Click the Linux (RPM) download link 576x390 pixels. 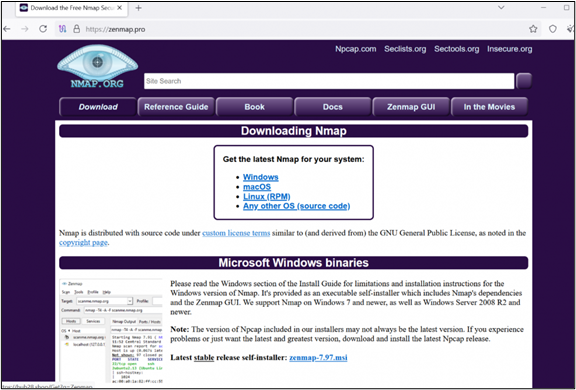[x=266, y=196]
